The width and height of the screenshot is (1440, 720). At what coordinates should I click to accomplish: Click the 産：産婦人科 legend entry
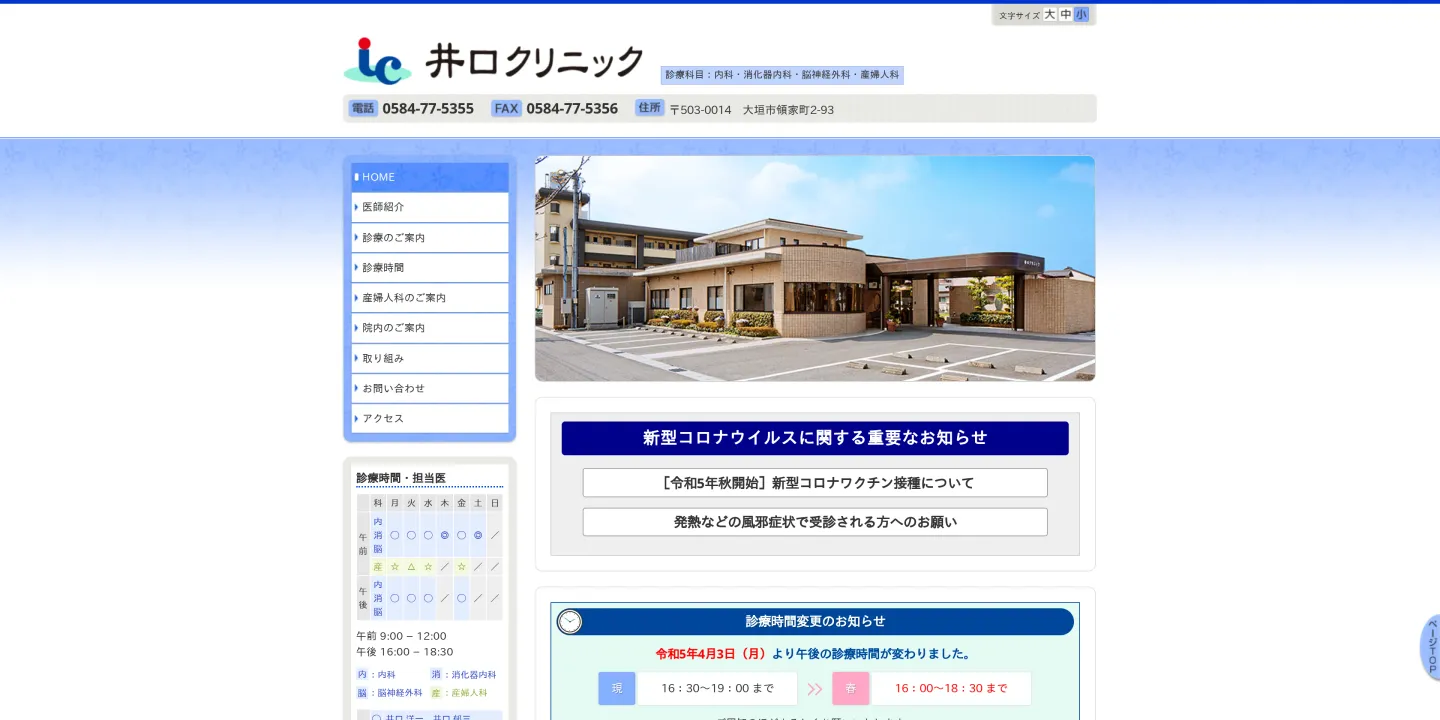tap(459, 693)
